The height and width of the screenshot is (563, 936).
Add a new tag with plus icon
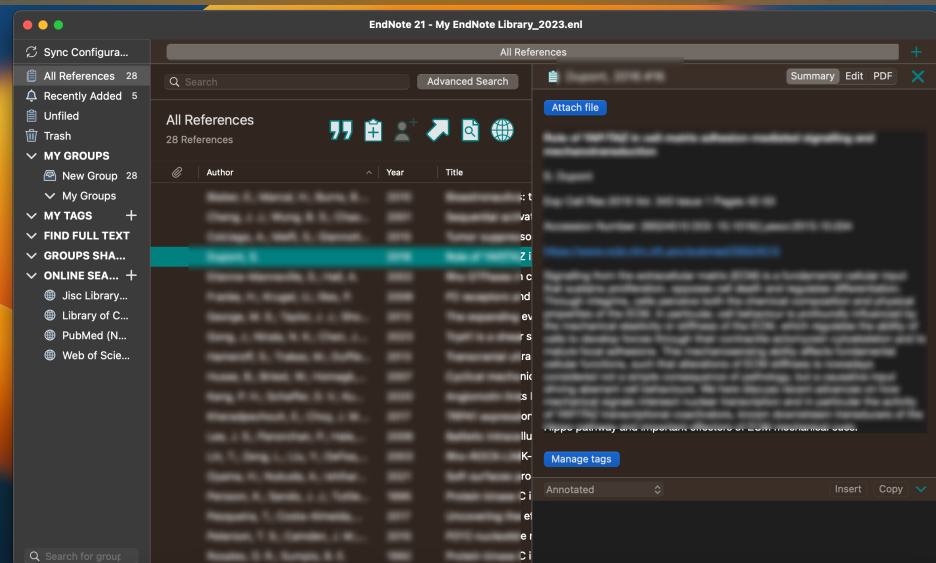point(131,215)
